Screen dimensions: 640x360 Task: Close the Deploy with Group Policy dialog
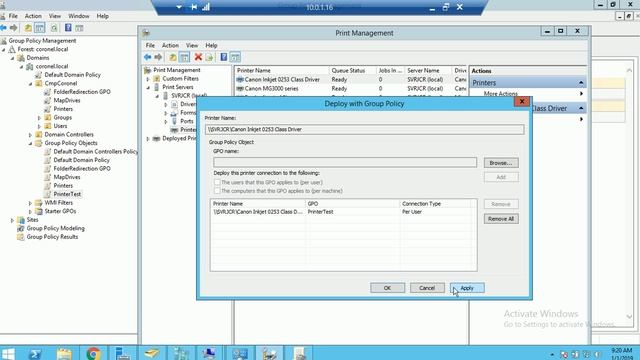pos(522,102)
